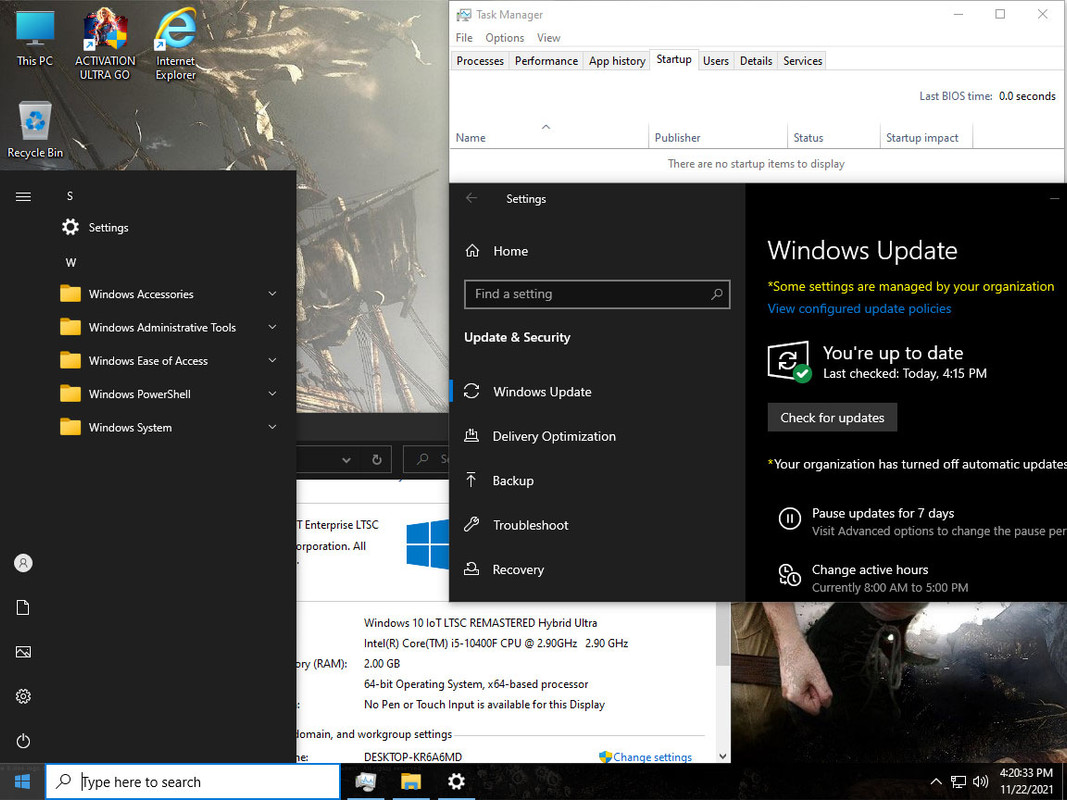Open Pictures icon in Start sidebar

coord(23,652)
